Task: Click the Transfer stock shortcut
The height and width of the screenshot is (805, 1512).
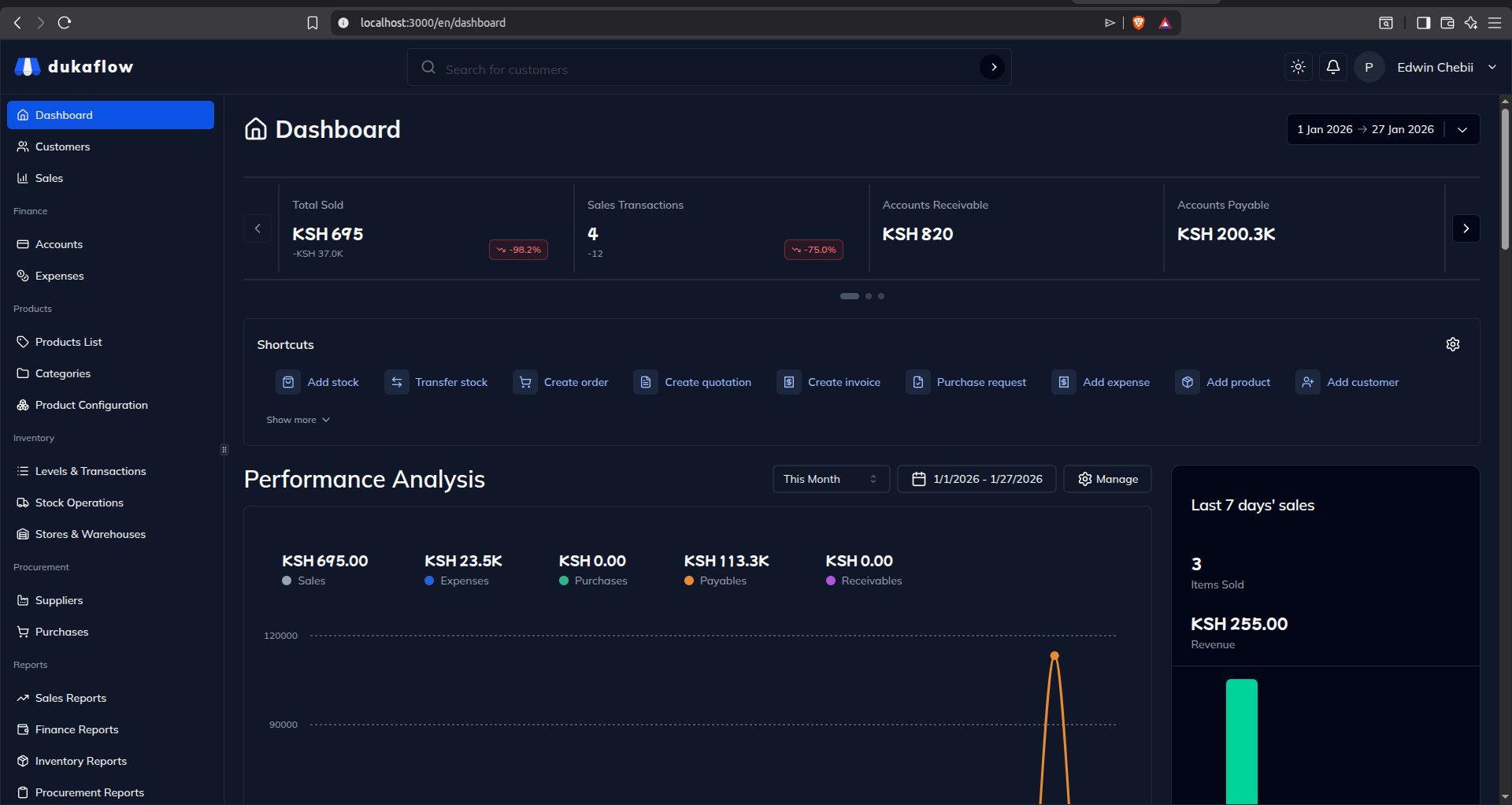Action: (437, 382)
